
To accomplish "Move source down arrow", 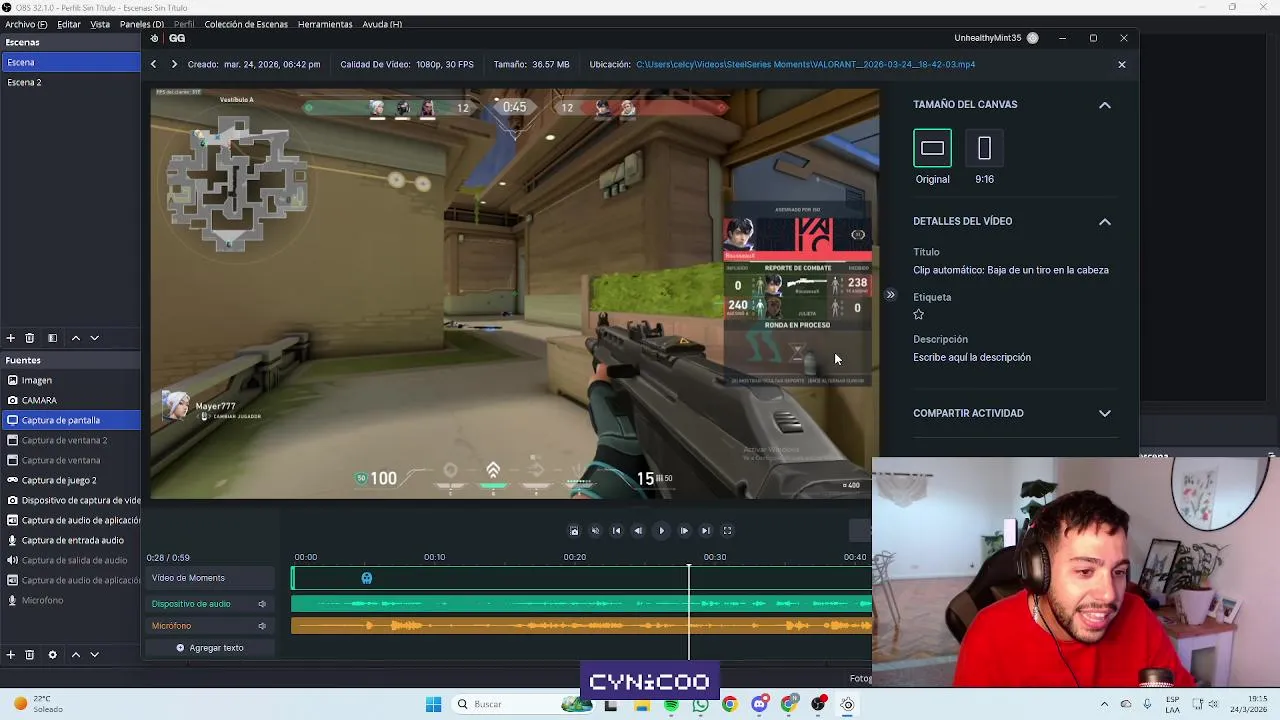I will click(95, 655).
